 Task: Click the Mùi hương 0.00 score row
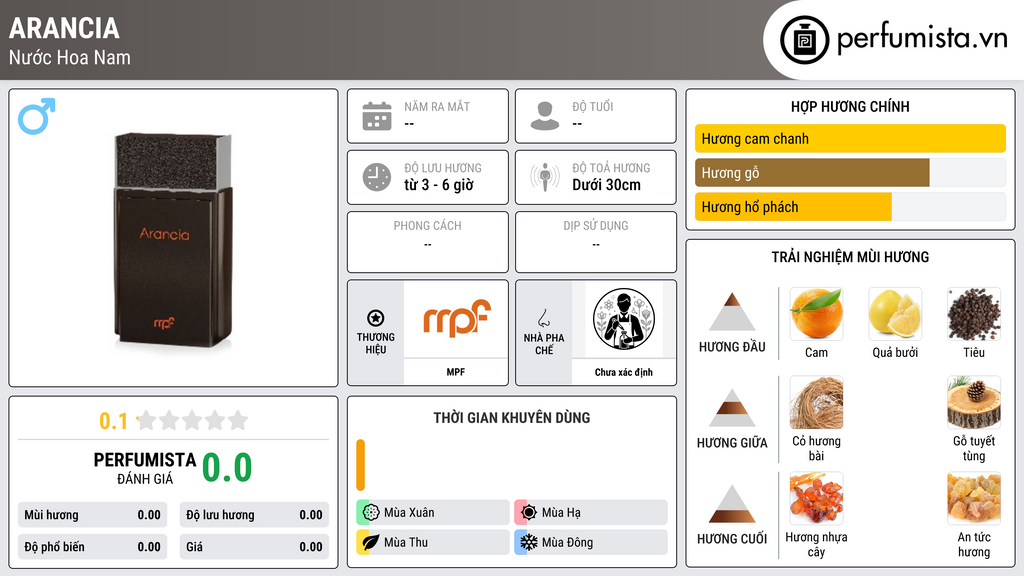(92, 515)
